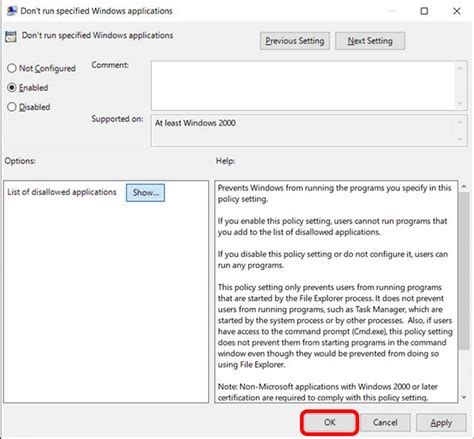Screen dimensions: 474x439
Task: Click the 'Help:' label
Action: tap(225, 161)
